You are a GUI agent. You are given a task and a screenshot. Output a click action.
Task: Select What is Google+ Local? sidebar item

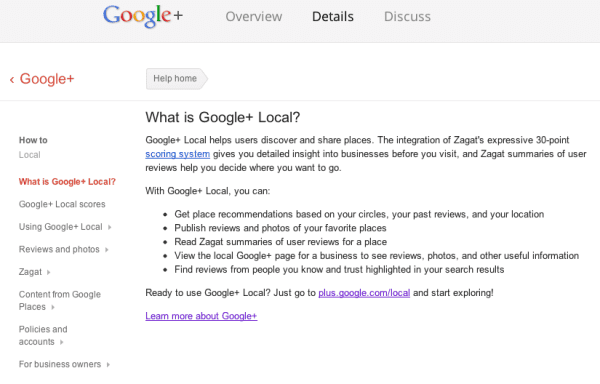[67, 182]
